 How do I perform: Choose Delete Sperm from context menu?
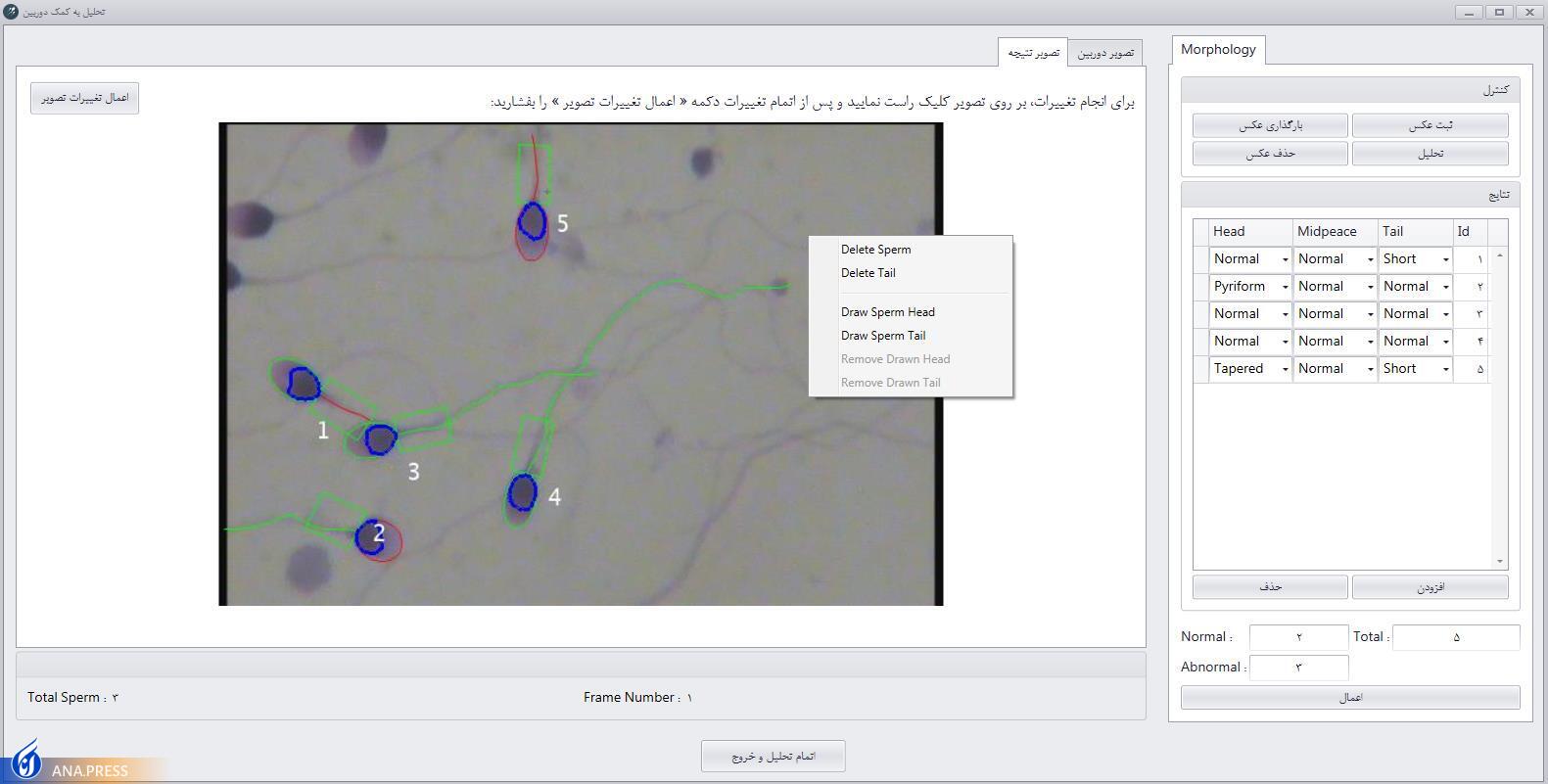pos(875,250)
